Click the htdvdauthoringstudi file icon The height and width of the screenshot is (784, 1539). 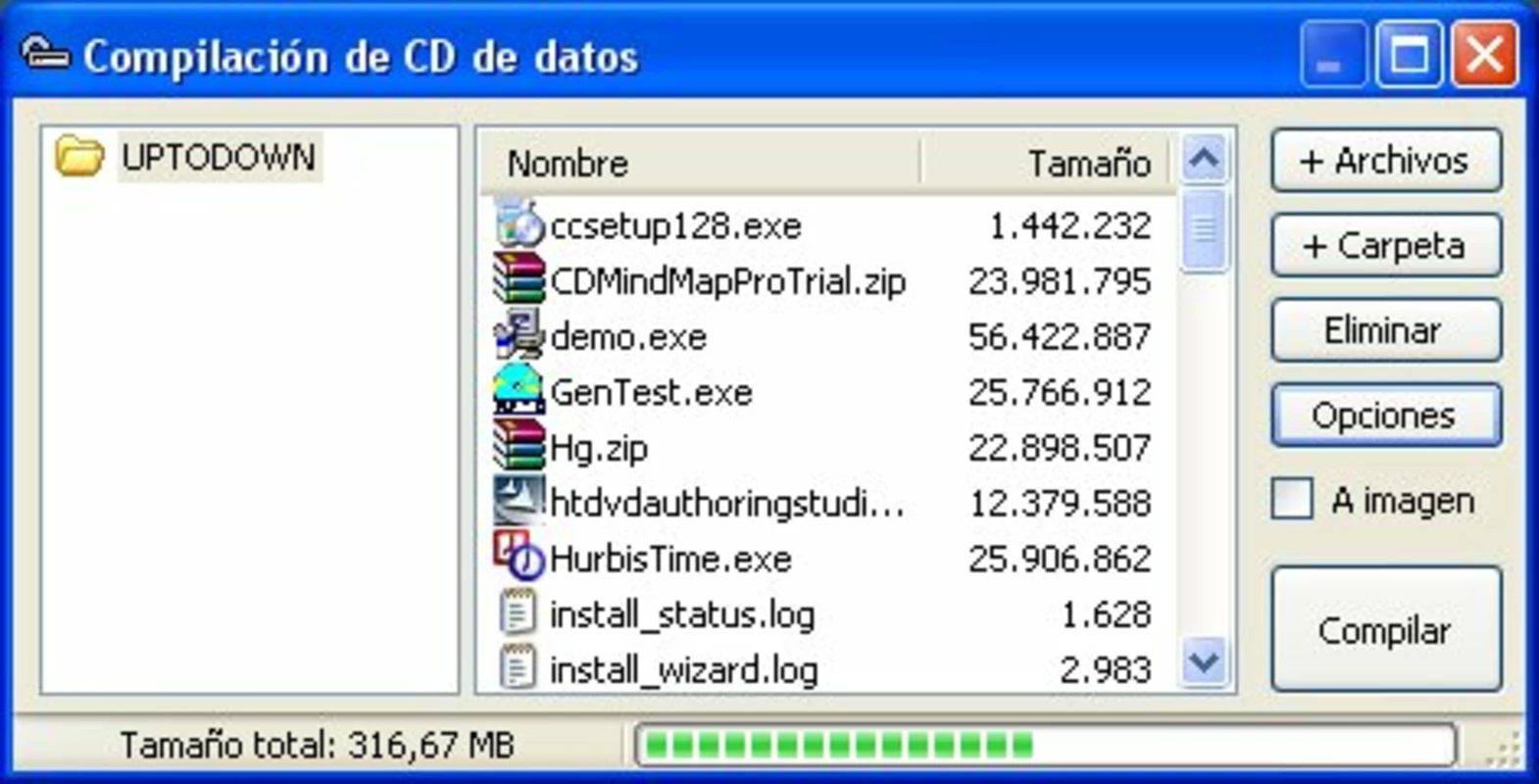point(519,501)
